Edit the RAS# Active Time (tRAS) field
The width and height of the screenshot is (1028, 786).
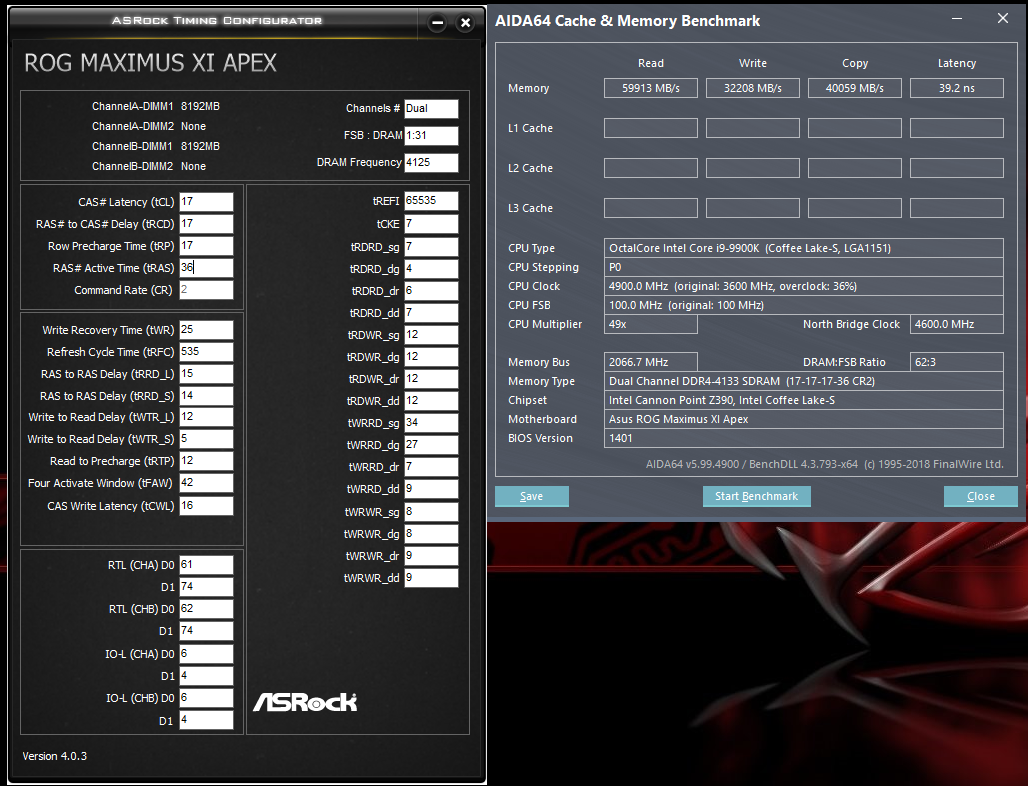click(x=206, y=267)
